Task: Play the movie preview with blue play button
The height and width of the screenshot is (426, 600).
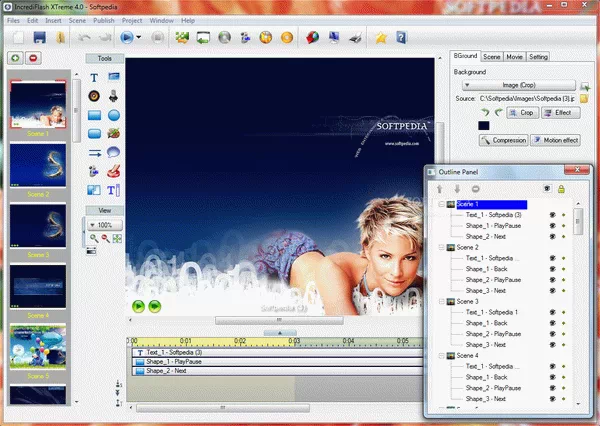Action: tap(127, 38)
